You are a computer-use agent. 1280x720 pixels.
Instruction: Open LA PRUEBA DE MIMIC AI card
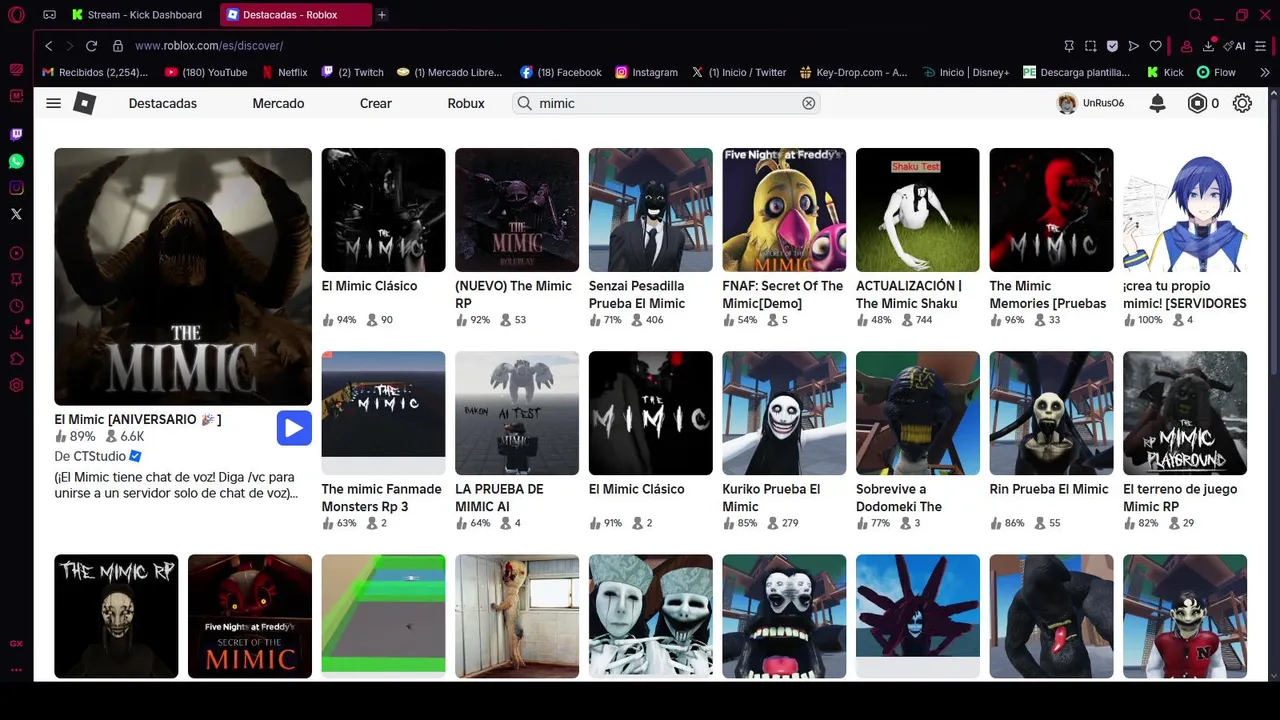pyautogui.click(x=517, y=441)
